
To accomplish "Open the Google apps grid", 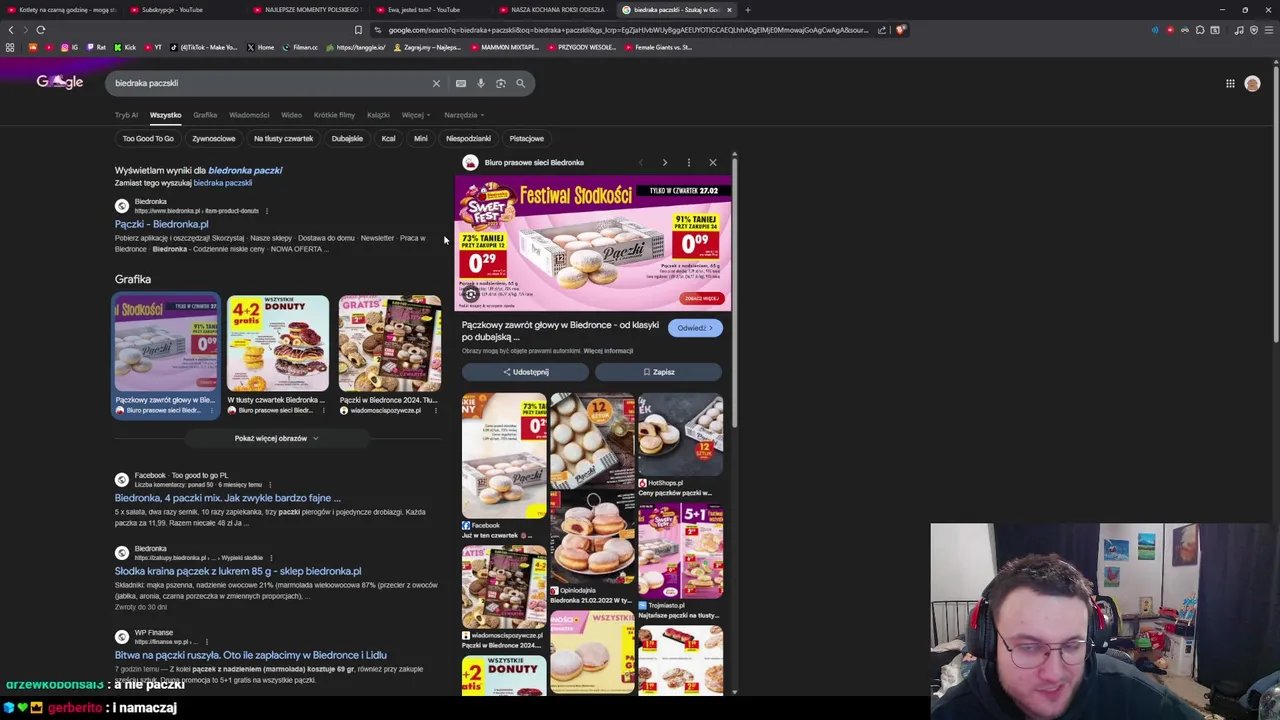I will (x=1230, y=84).
